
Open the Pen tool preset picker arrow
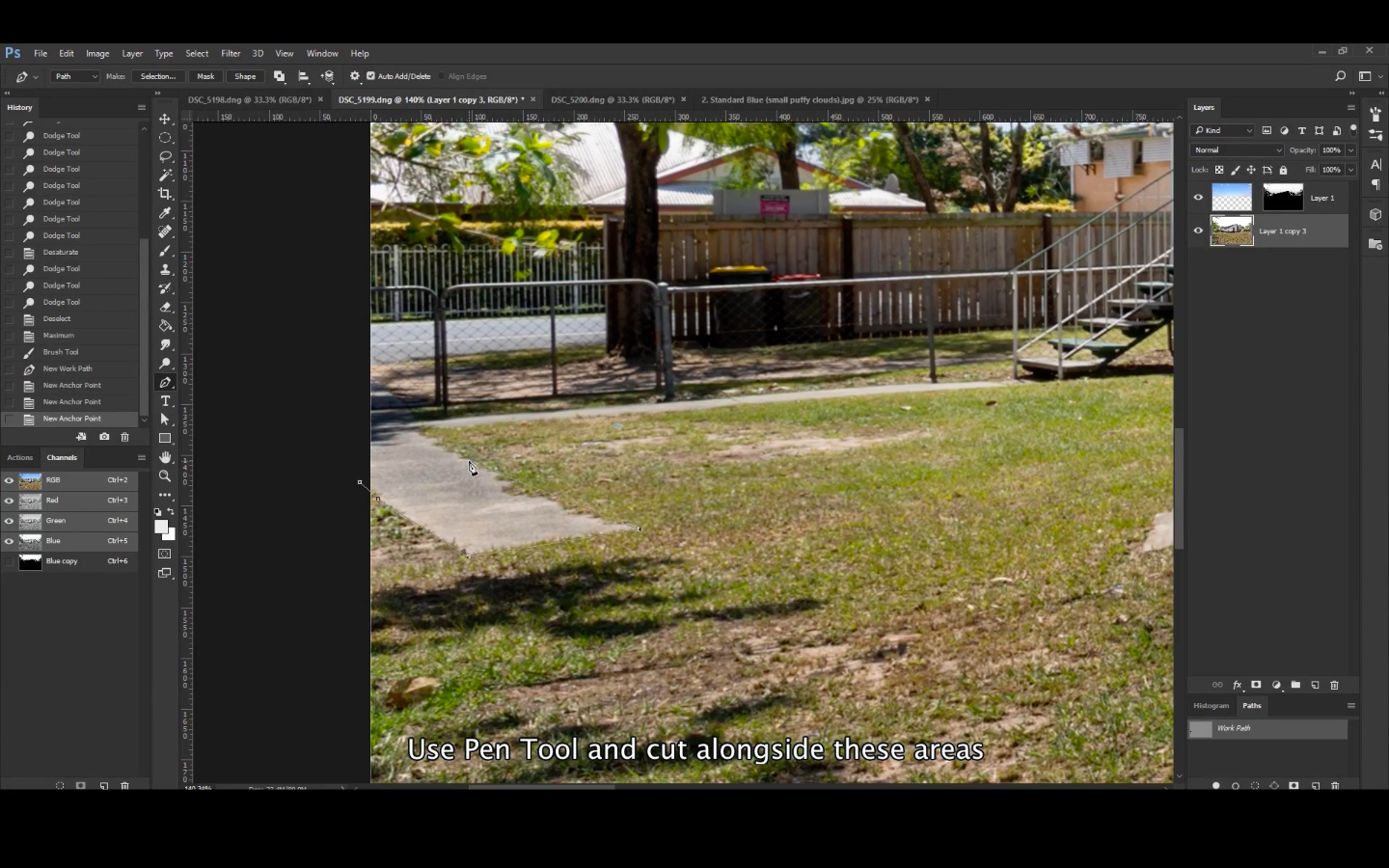click(x=36, y=76)
